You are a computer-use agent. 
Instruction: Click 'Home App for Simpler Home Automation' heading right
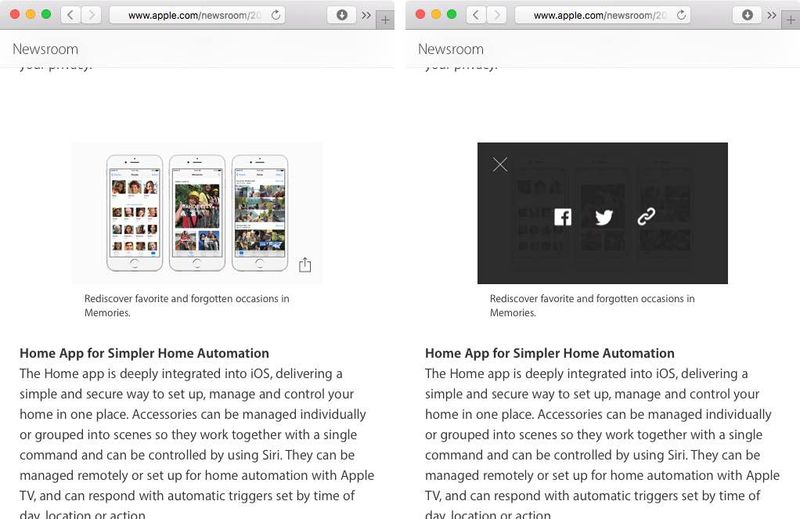coord(550,353)
